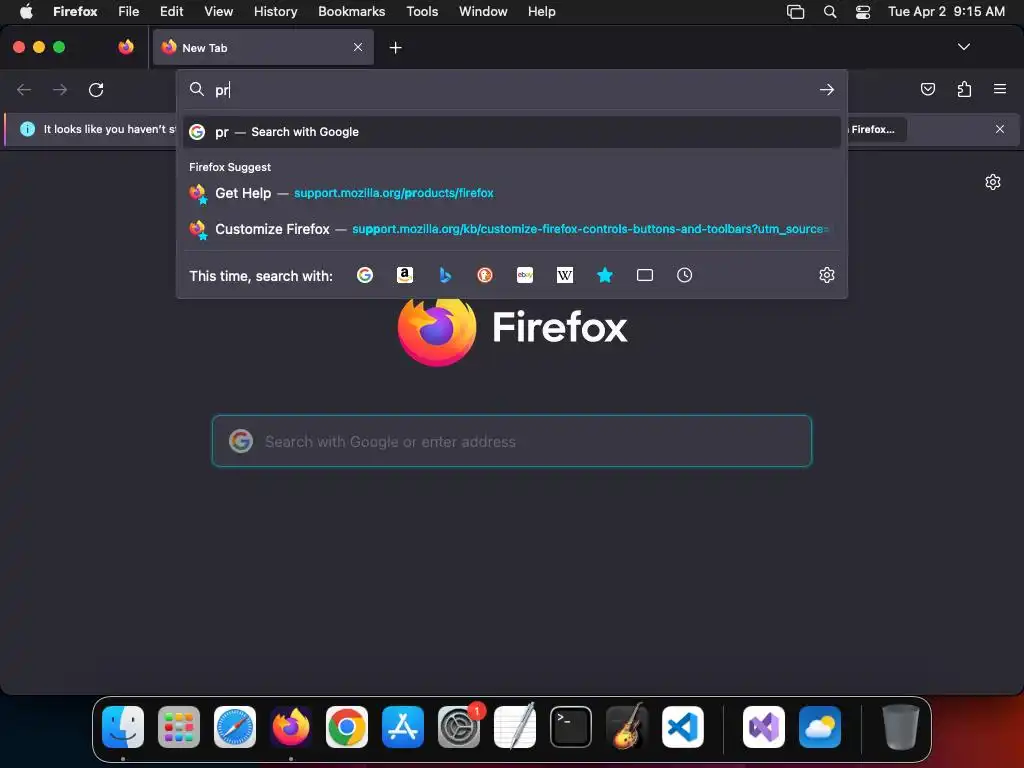Viewport: 1024px width, 768px height.
Task: Open the Tools menu
Action: click(x=422, y=12)
